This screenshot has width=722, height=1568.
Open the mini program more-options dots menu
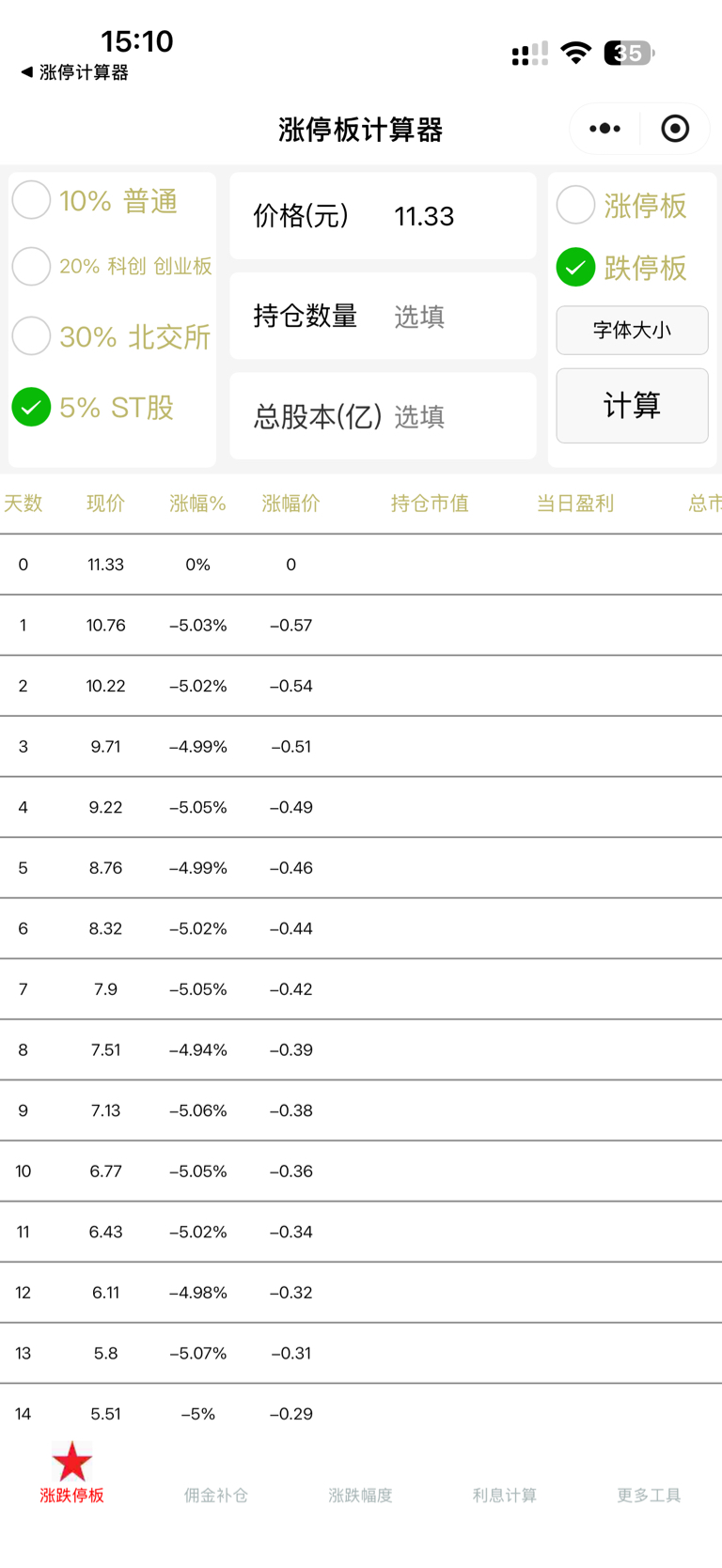pos(604,129)
